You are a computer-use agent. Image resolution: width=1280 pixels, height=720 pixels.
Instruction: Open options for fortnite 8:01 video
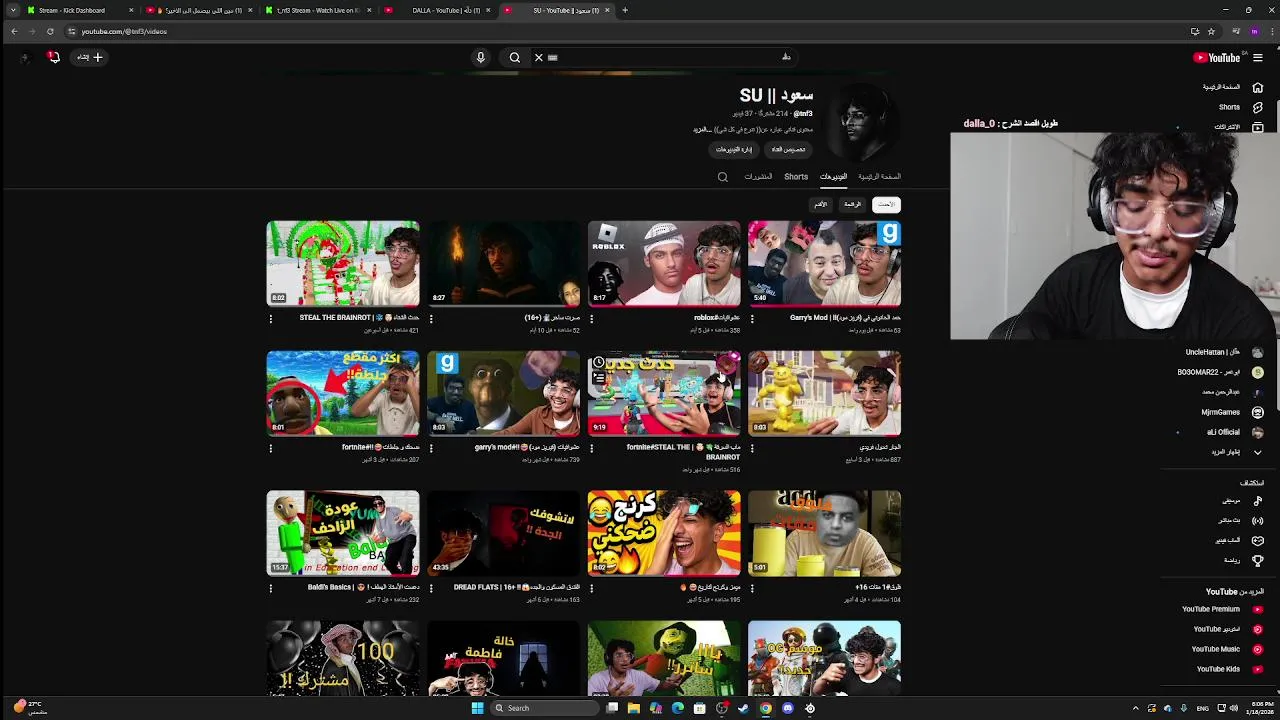(271, 449)
